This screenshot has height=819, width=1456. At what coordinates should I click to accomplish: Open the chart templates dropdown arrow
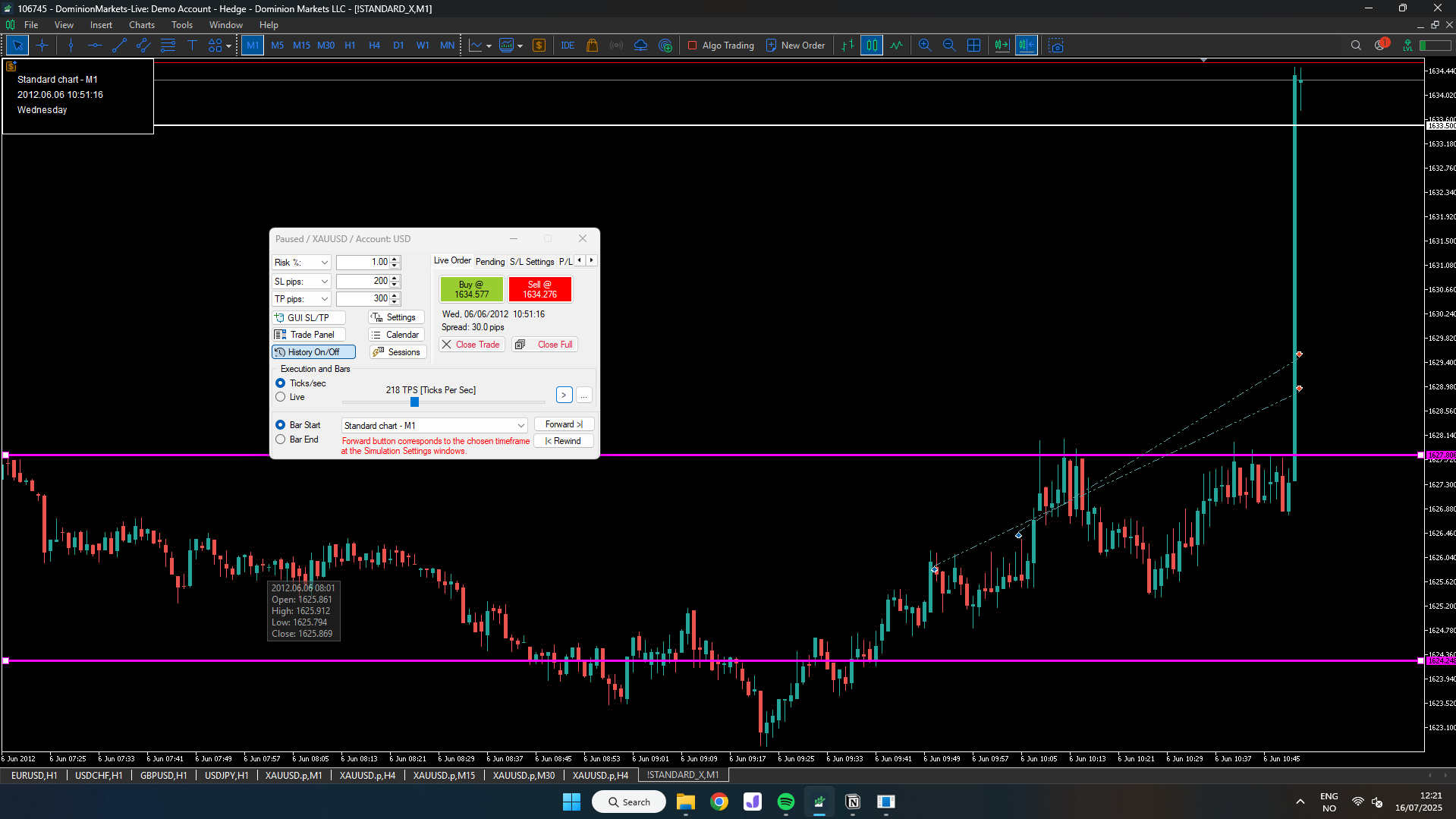click(520, 46)
